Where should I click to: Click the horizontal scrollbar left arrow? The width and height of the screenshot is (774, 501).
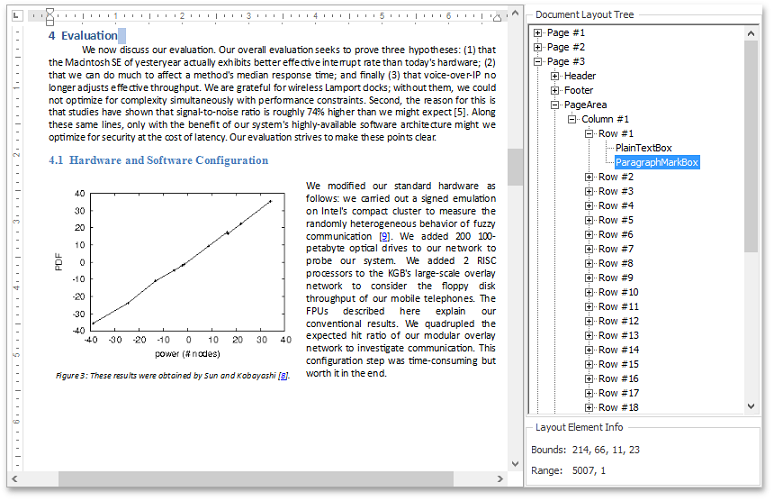pos(14,479)
